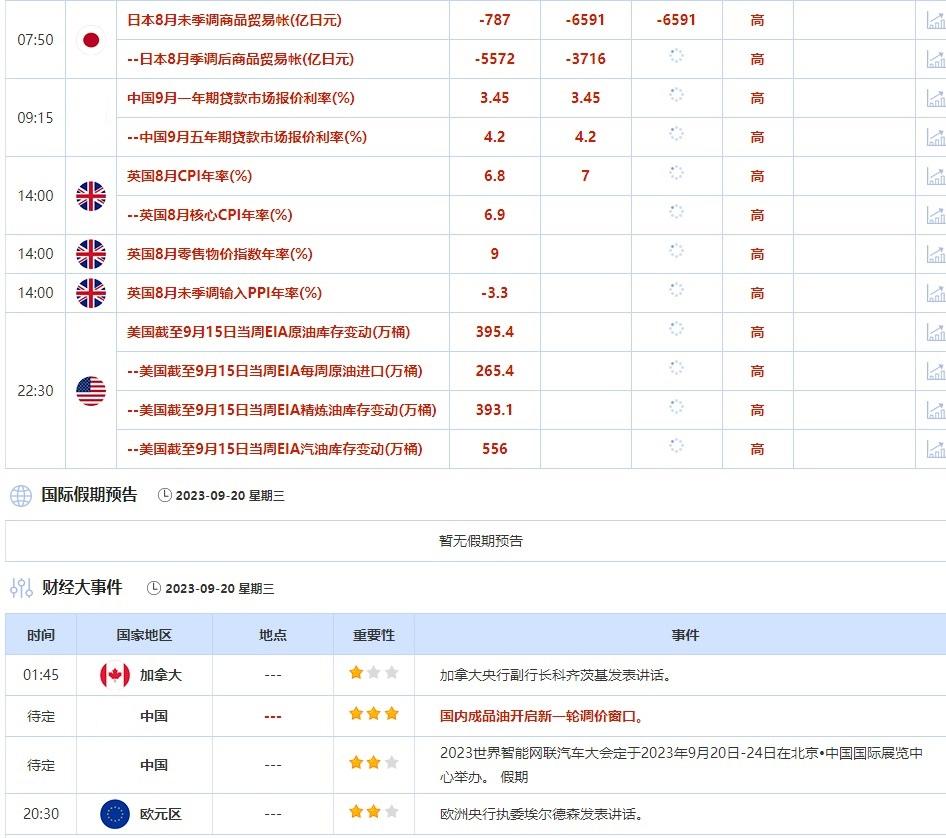Click two-star rating for 欧元区 event
The image size is (946, 838).
(x=373, y=811)
